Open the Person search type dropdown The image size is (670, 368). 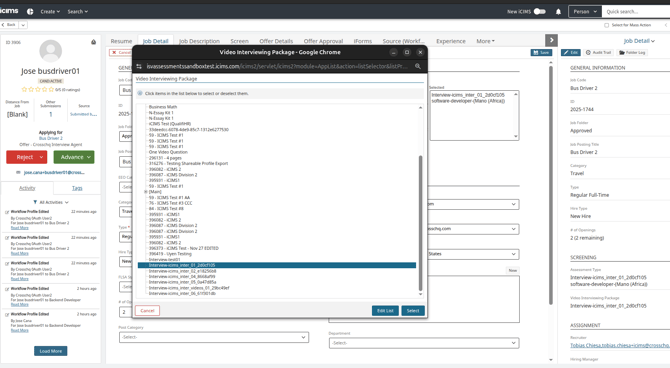click(585, 12)
